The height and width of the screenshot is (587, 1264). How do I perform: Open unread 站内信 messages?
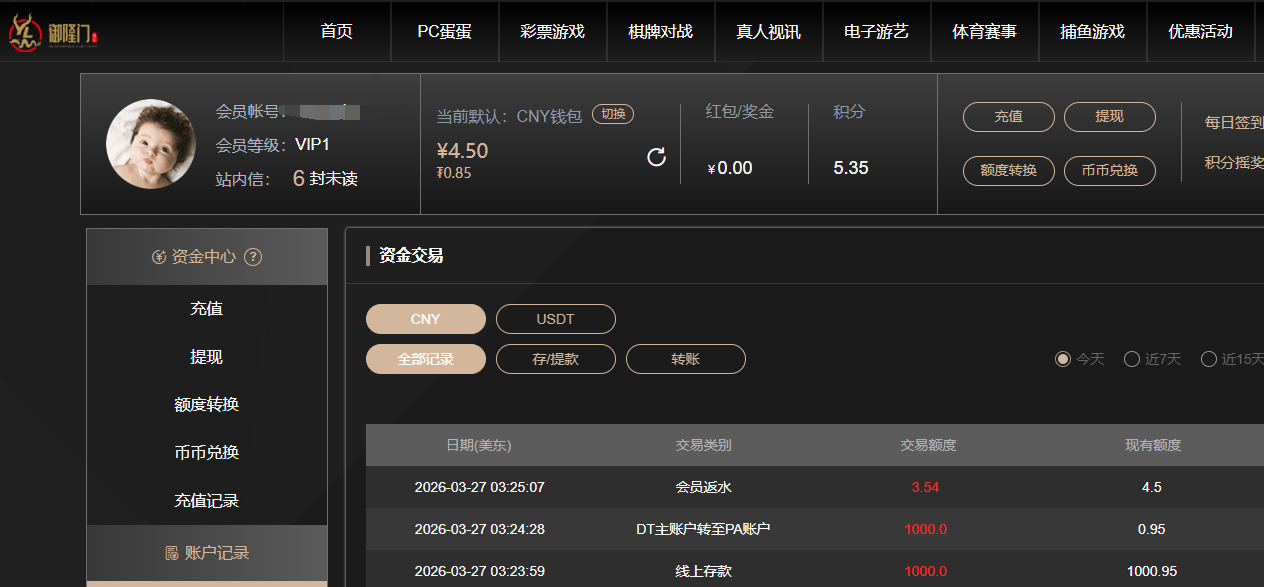click(x=324, y=179)
